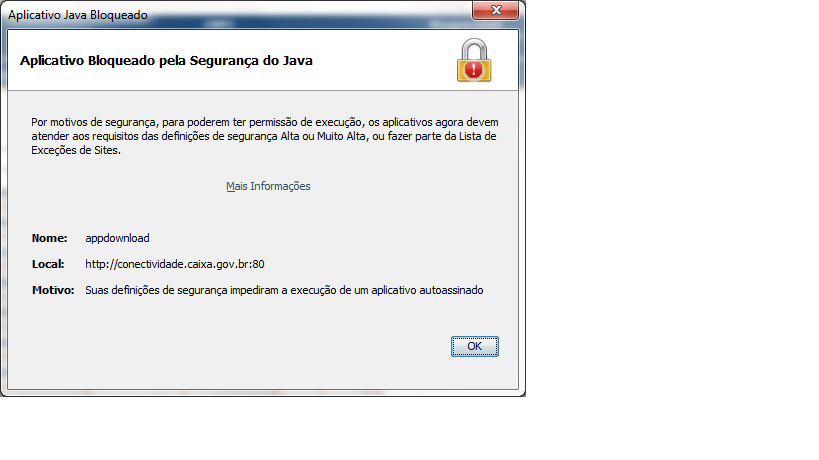Click the padlock security warning icon
This screenshot has height=460, width=819.
pos(474,60)
